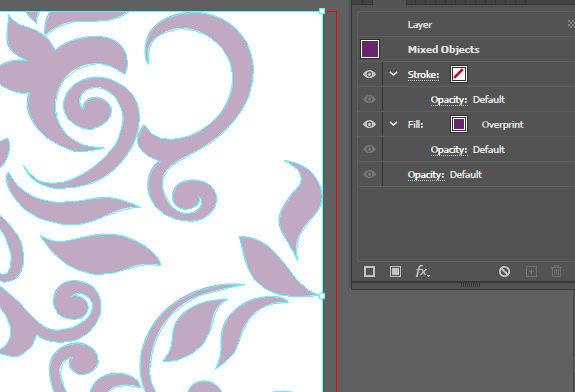Click the Stroke label link
The width and height of the screenshot is (575, 392).
[x=423, y=75]
